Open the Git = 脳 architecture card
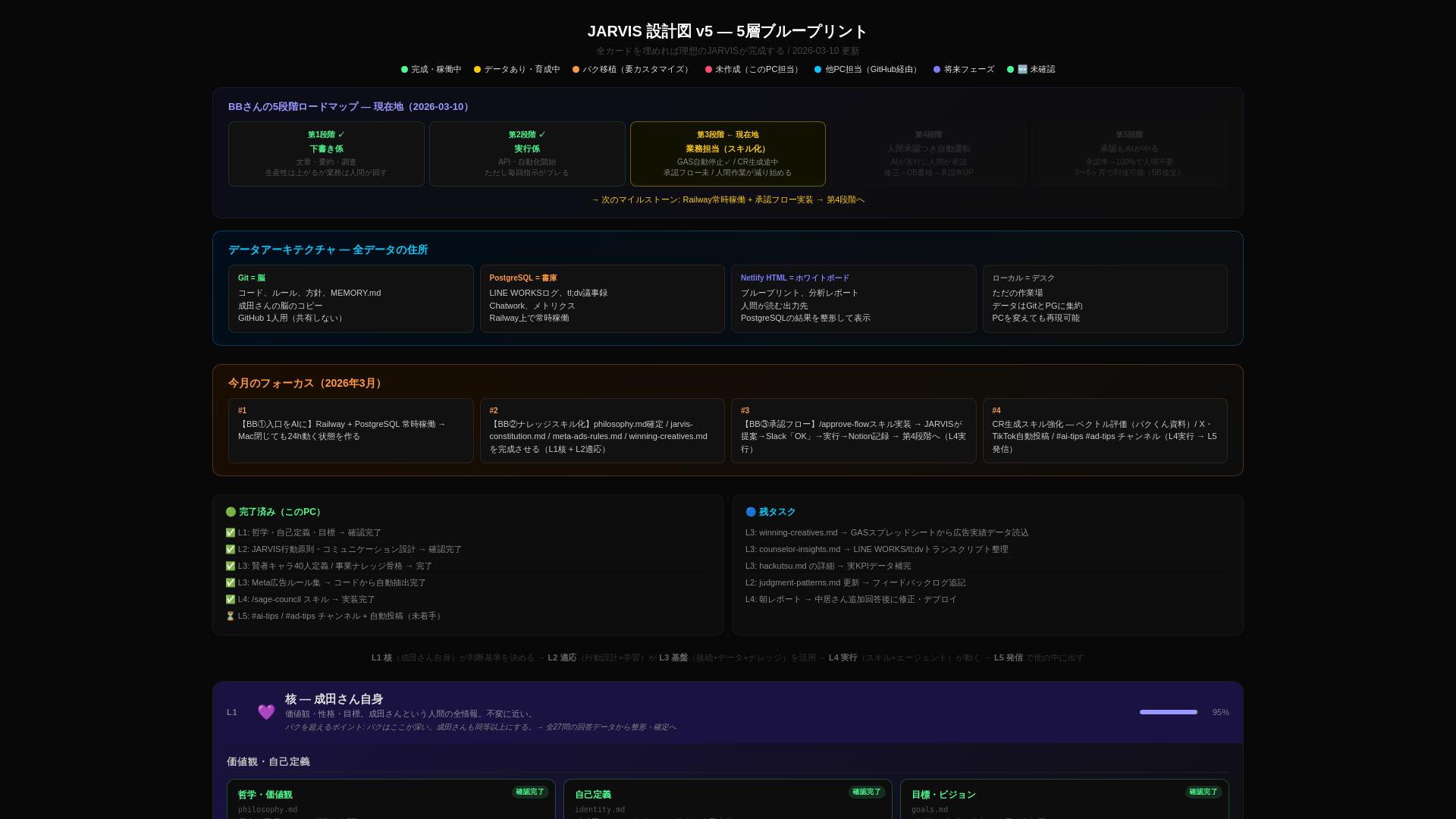The height and width of the screenshot is (819, 1456). (351, 299)
